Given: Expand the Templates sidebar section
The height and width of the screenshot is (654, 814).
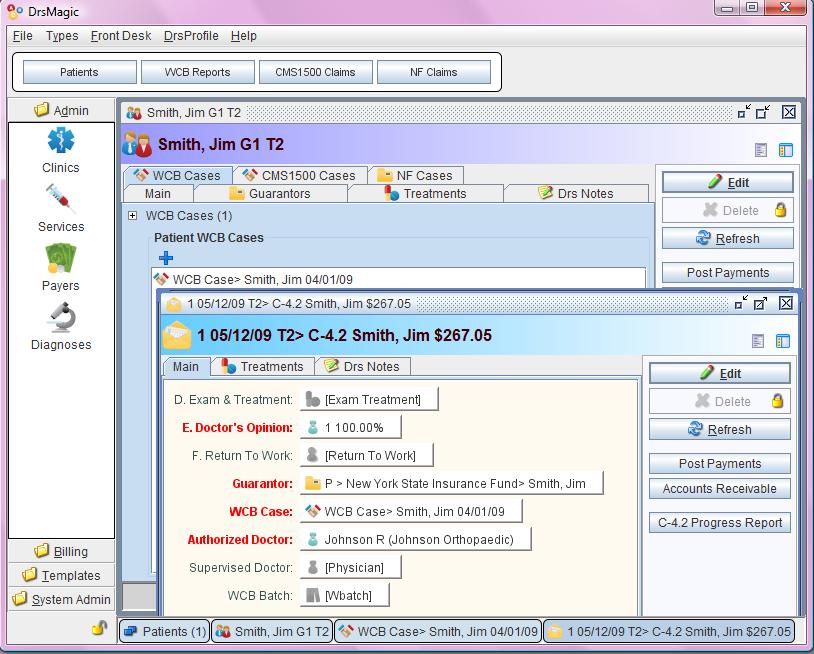Looking at the screenshot, I should click(61, 575).
